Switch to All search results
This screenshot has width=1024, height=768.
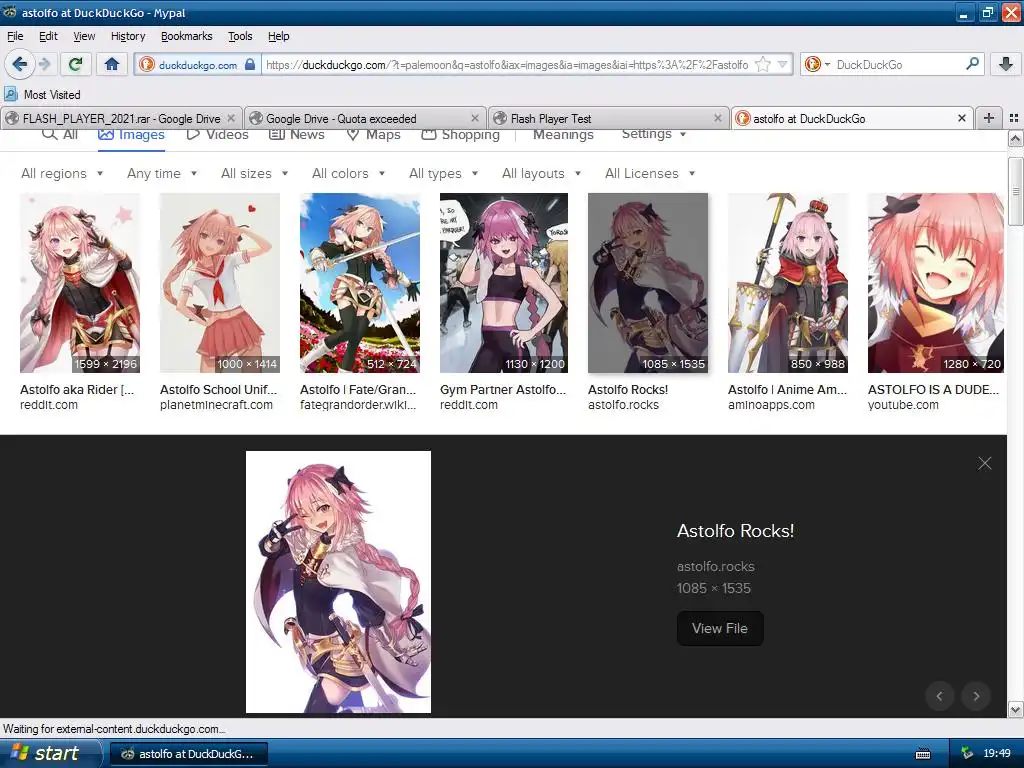pos(60,135)
